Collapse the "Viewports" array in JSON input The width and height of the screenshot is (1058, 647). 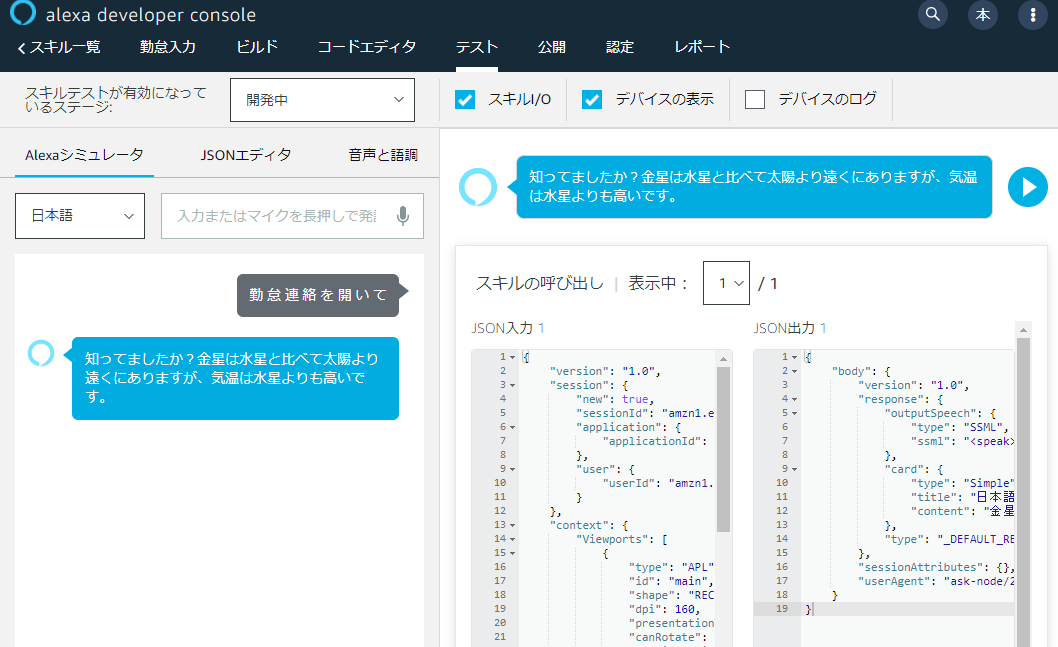tap(513, 539)
